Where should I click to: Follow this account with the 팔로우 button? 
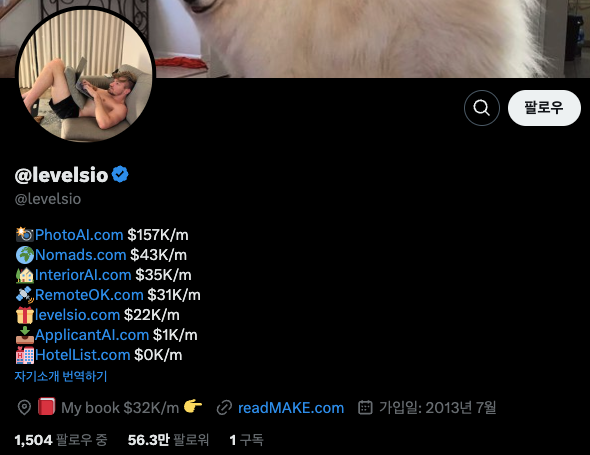(x=544, y=108)
